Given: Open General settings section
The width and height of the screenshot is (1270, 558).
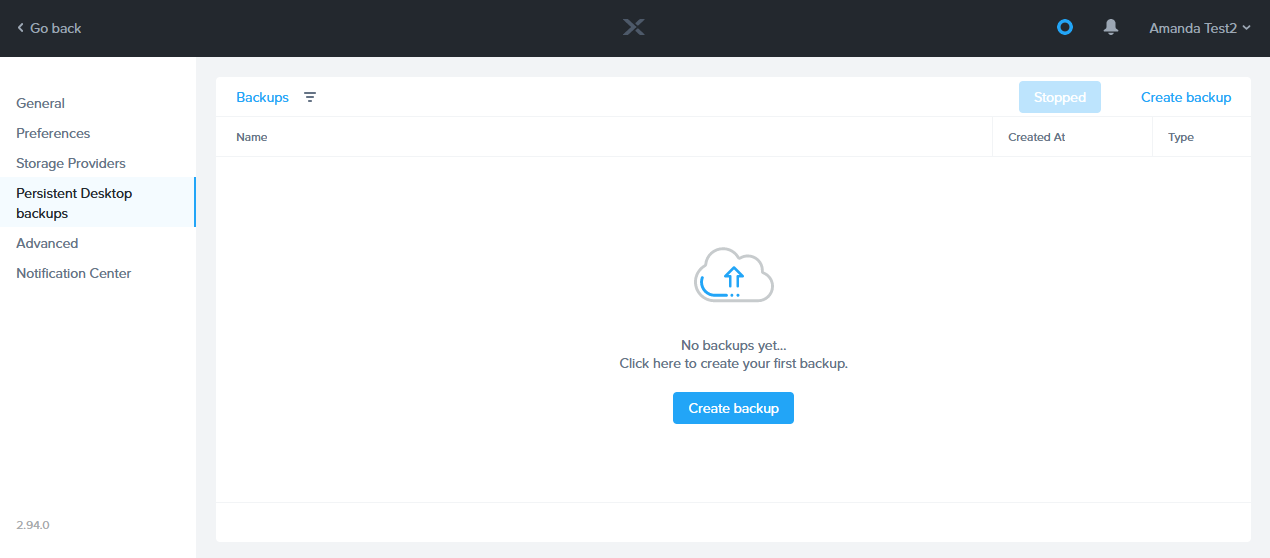Looking at the screenshot, I should coord(41,103).
